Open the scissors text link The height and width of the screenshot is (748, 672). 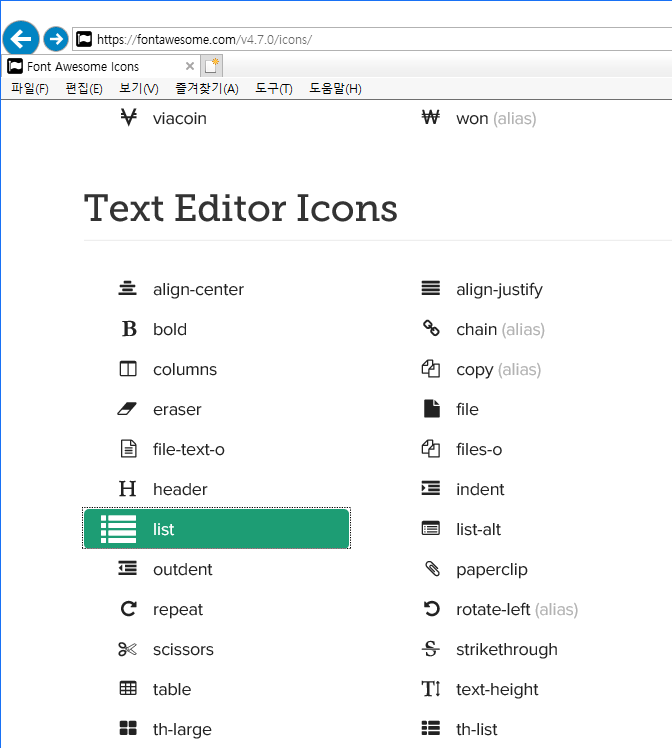(x=183, y=649)
